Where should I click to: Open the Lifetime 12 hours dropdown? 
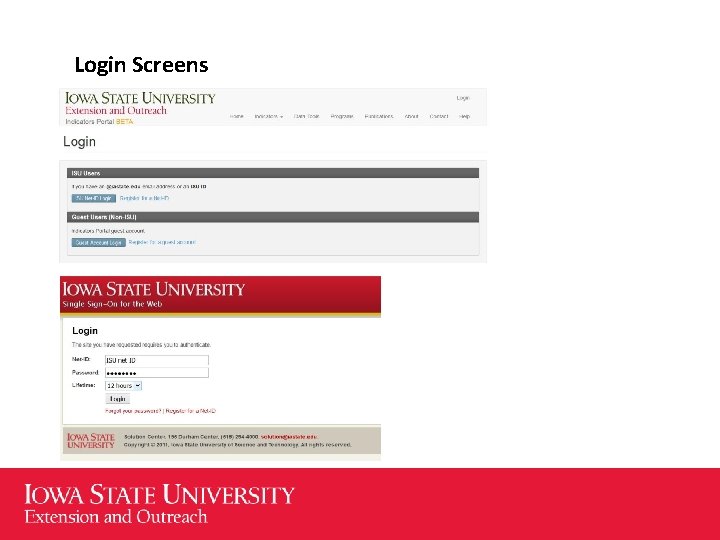pos(124,386)
